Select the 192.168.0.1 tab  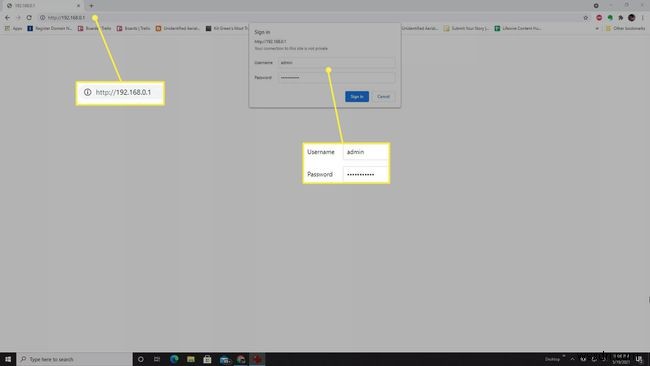pos(43,6)
